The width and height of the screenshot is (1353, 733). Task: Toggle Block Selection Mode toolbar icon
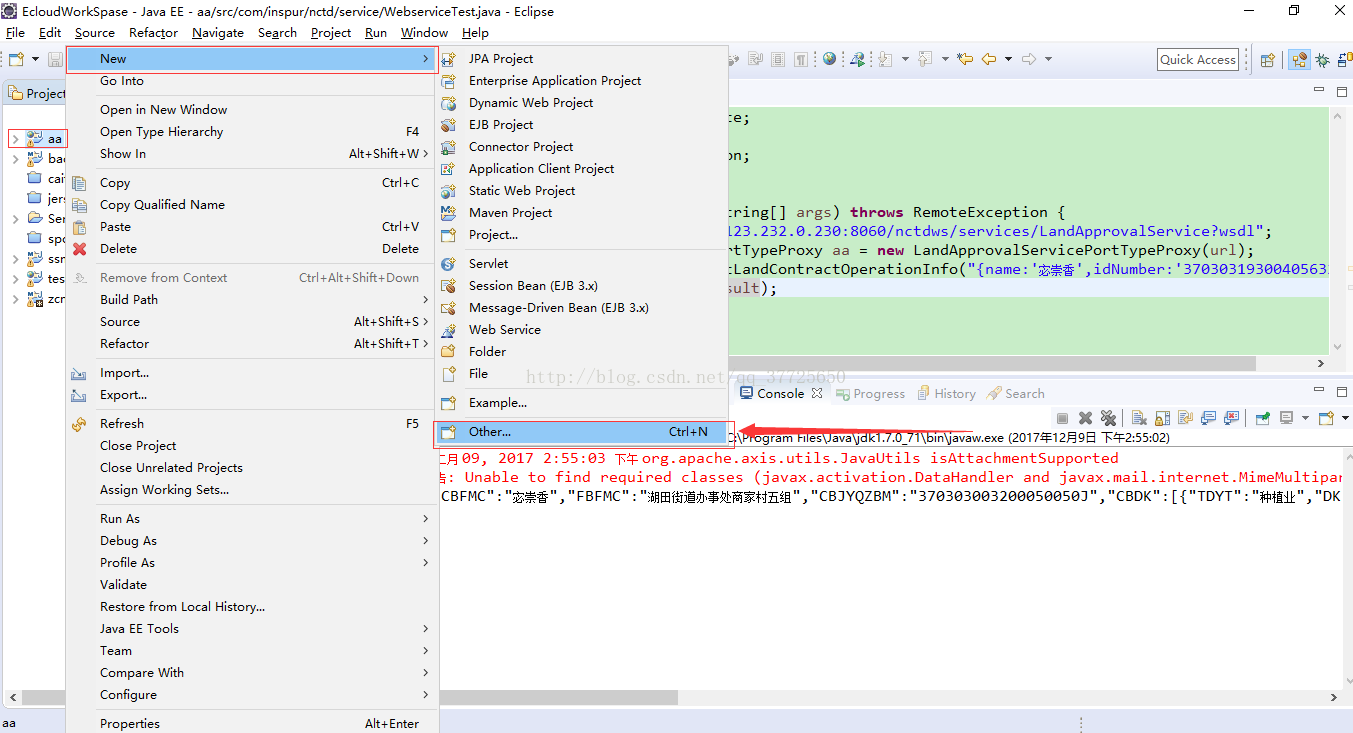778,59
